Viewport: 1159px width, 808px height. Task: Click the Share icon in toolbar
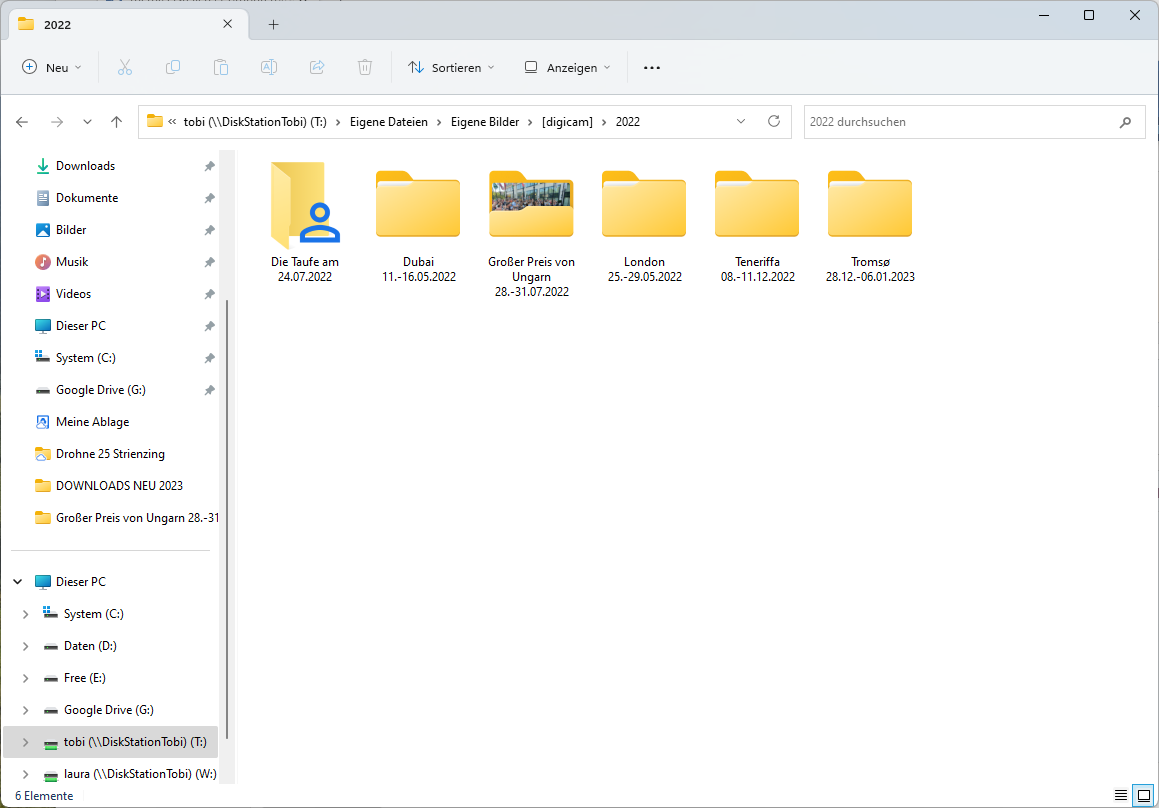317,67
